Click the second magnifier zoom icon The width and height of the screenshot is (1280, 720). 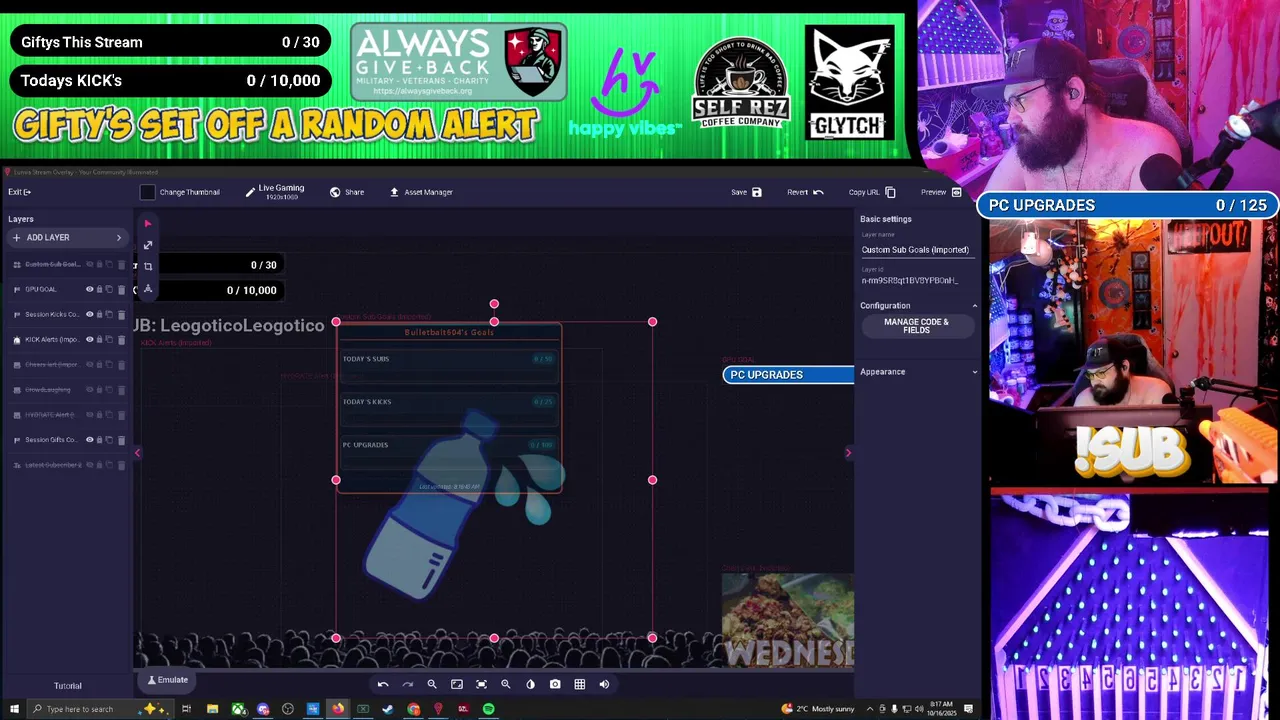(506, 684)
